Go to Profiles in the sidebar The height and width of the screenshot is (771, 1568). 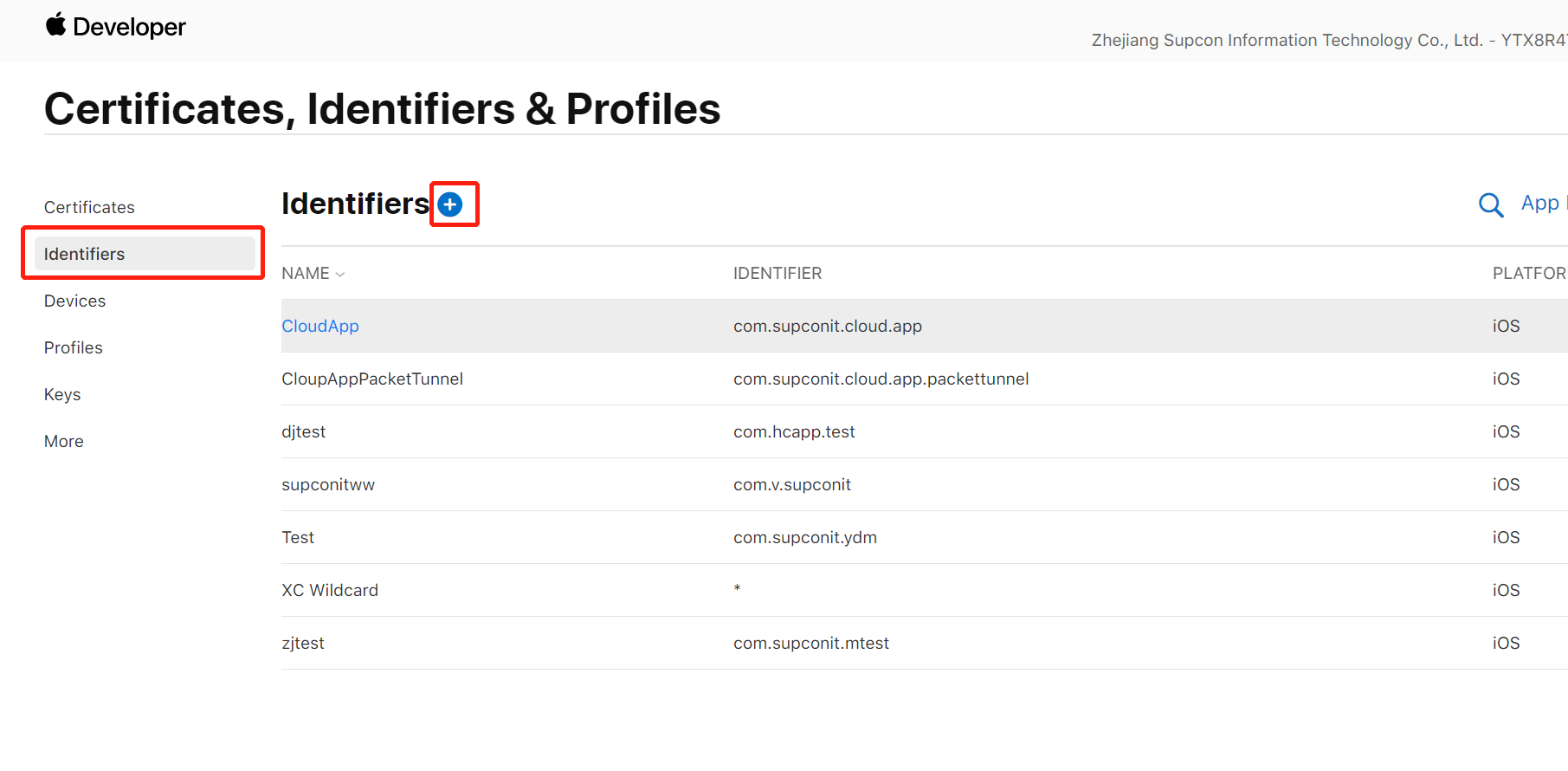click(x=74, y=347)
